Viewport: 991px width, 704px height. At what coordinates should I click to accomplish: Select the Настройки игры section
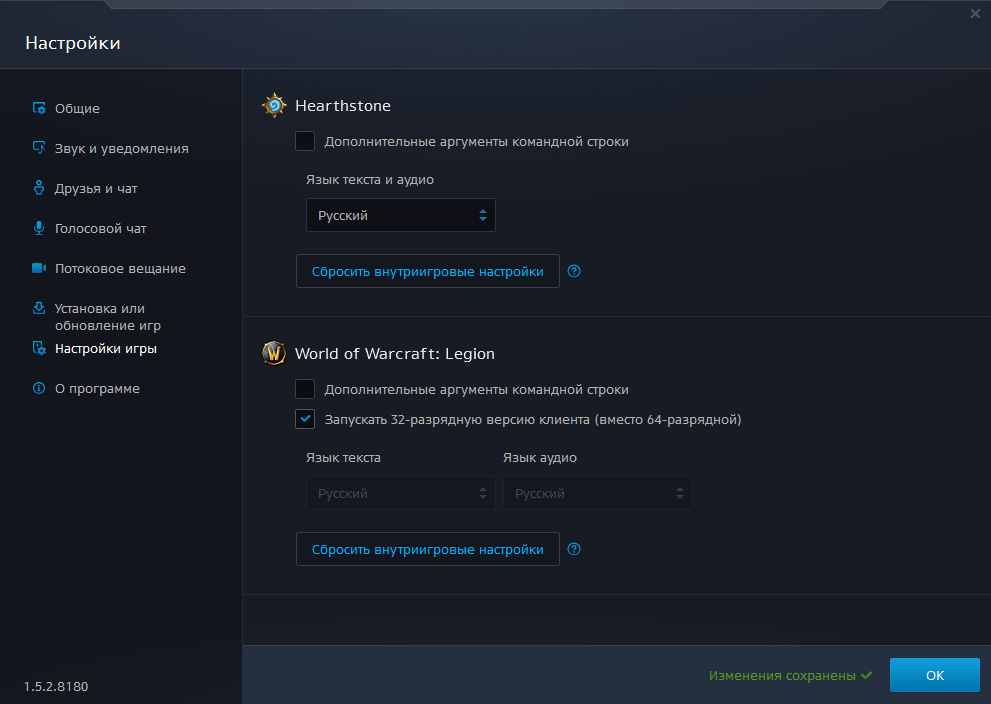(x=106, y=349)
